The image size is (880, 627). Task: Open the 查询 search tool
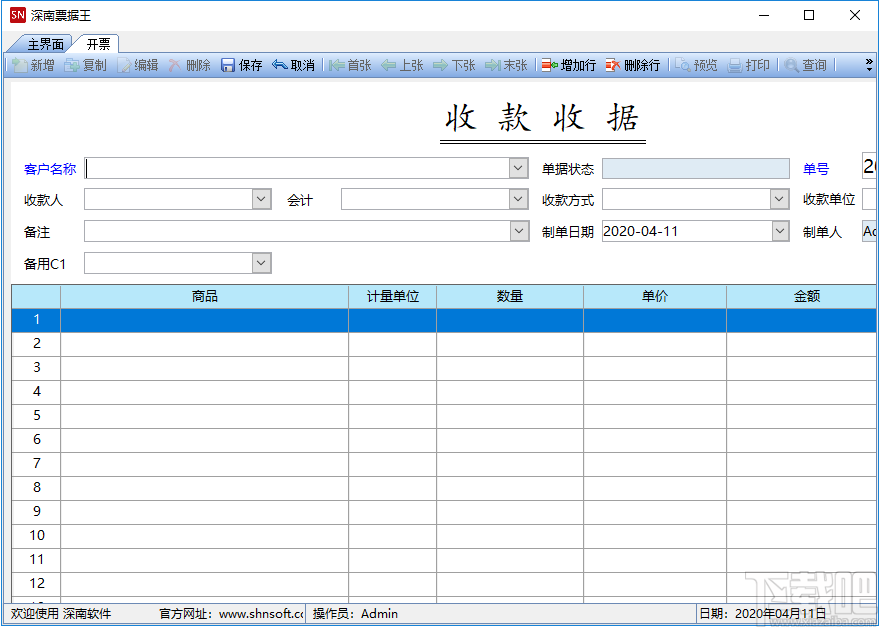[x=805, y=65]
